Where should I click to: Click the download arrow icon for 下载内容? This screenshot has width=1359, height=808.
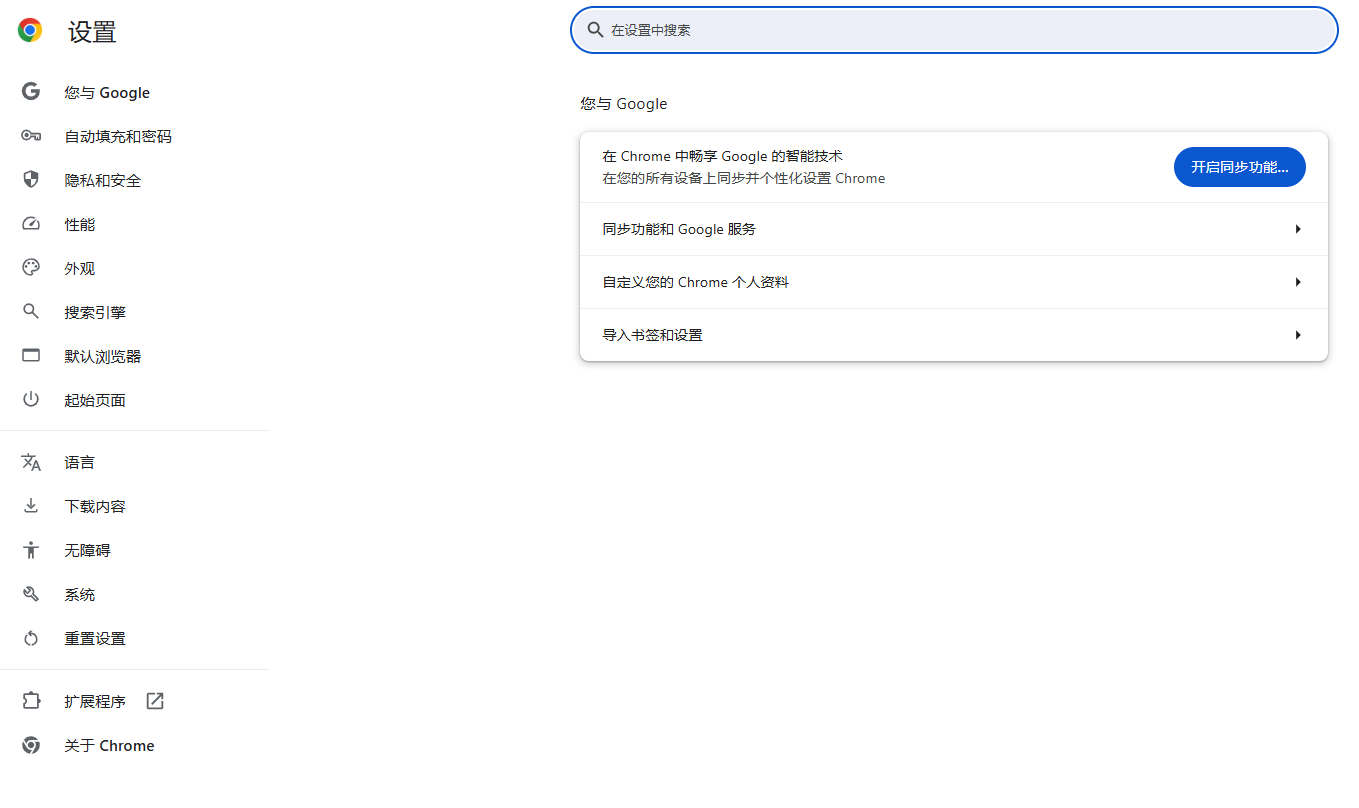pos(31,506)
